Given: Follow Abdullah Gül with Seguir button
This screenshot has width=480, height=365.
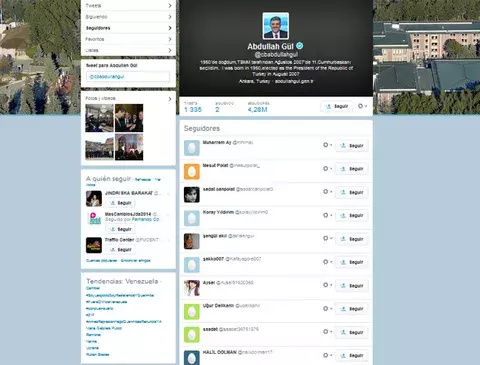Looking at the screenshot, I should click(337, 106).
